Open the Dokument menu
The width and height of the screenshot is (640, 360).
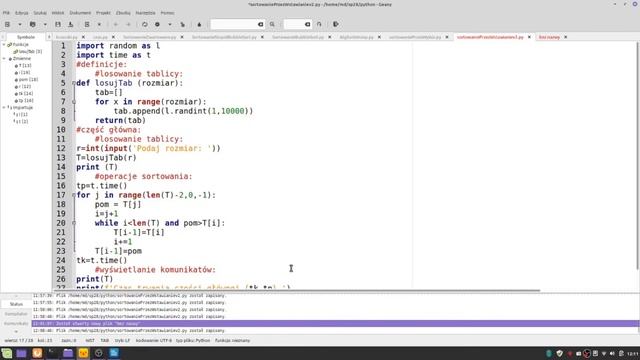[80, 13]
